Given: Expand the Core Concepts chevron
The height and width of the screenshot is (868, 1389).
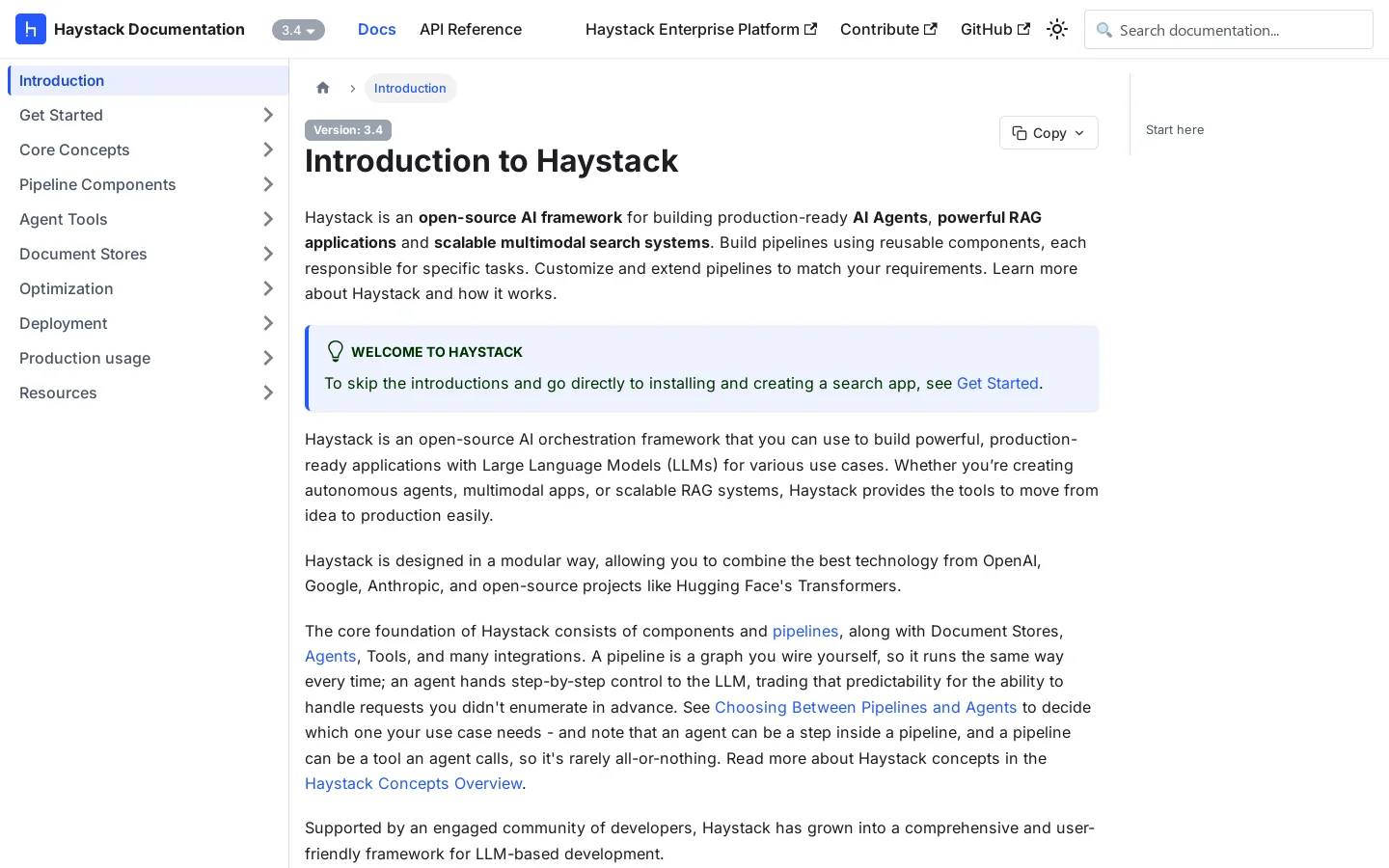Looking at the screenshot, I should (x=268, y=149).
